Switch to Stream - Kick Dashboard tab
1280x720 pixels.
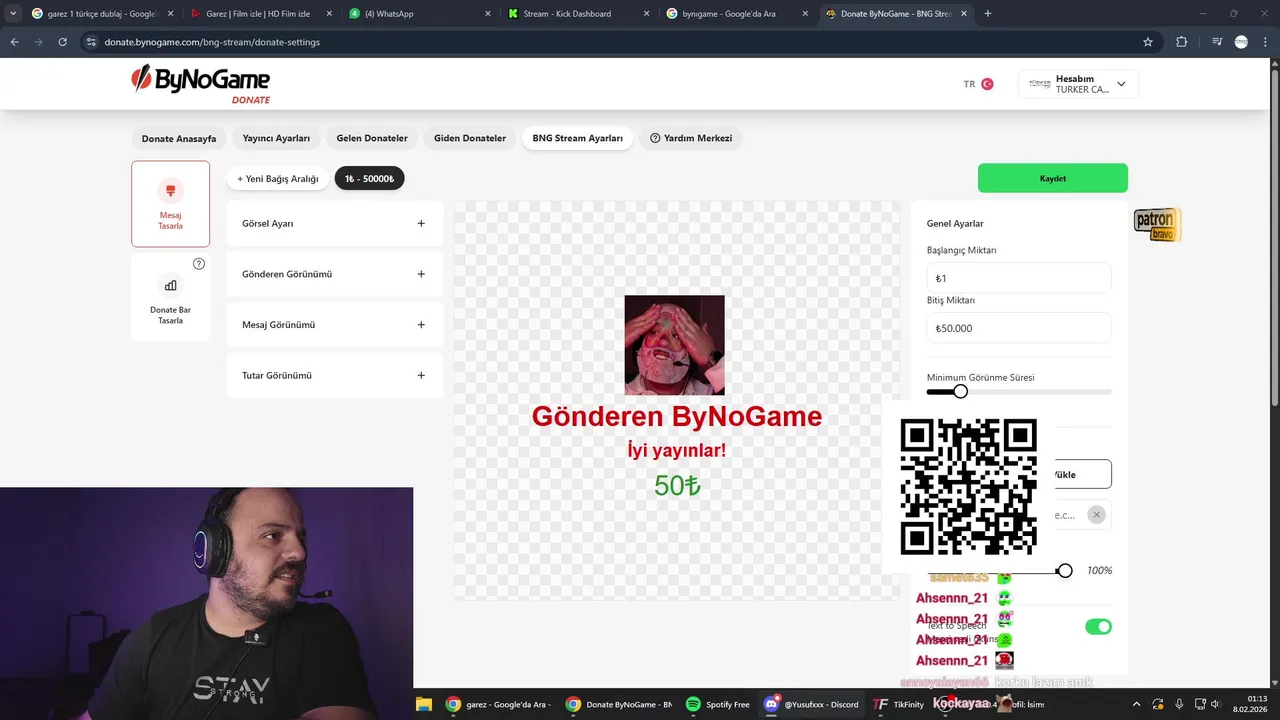pos(578,13)
